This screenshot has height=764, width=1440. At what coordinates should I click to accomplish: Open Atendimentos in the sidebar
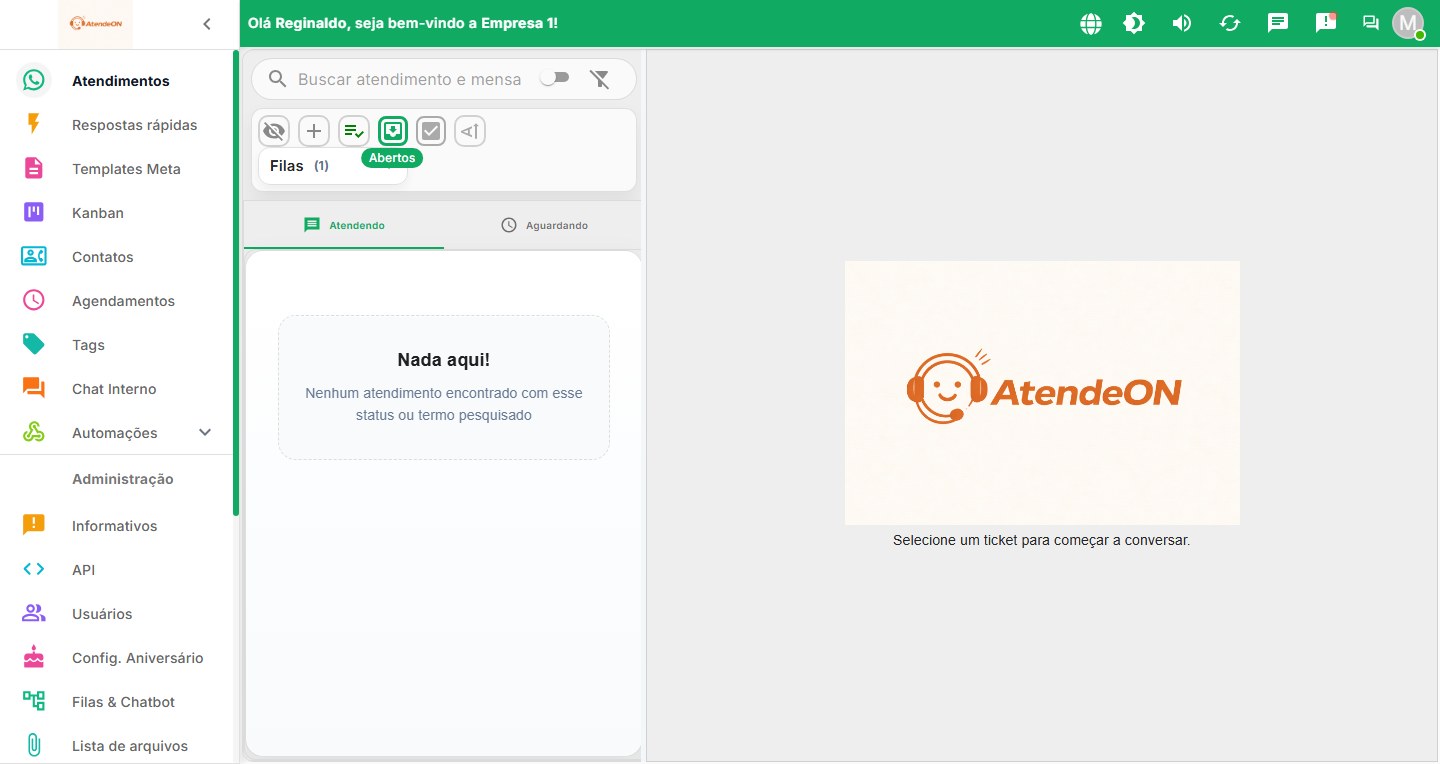[118, 81]
